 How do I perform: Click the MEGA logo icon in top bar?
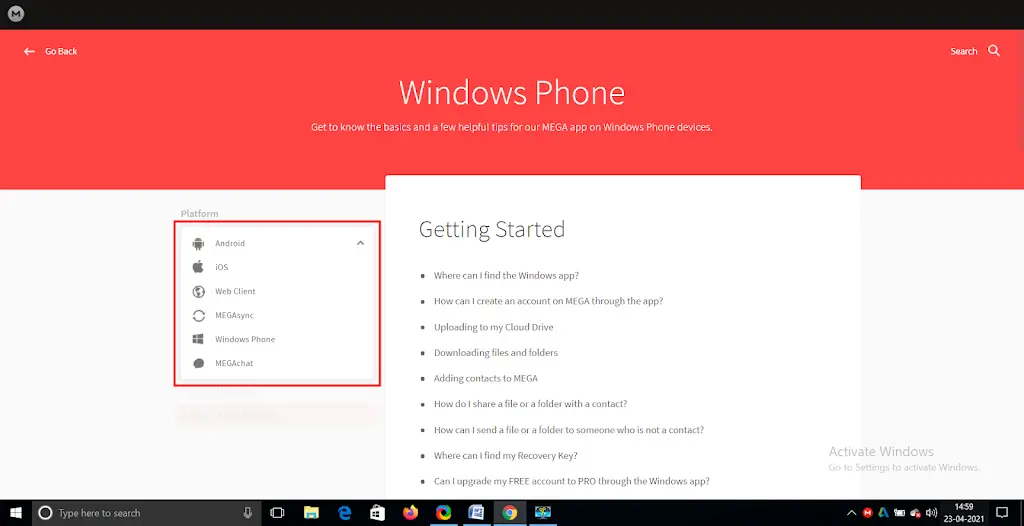[x=16, y=13]
